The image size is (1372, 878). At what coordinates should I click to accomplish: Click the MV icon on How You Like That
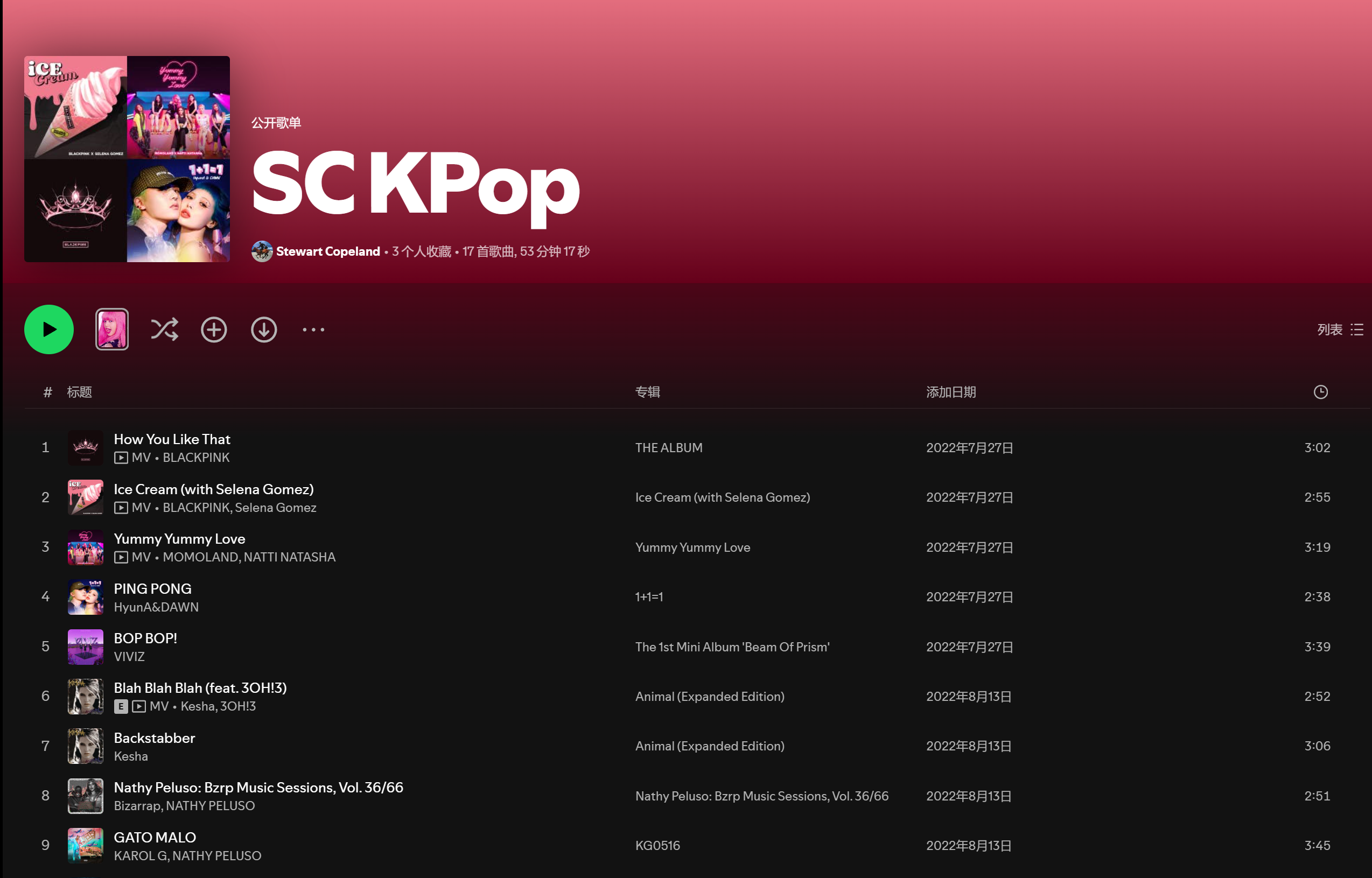click(x=121, y=458)
